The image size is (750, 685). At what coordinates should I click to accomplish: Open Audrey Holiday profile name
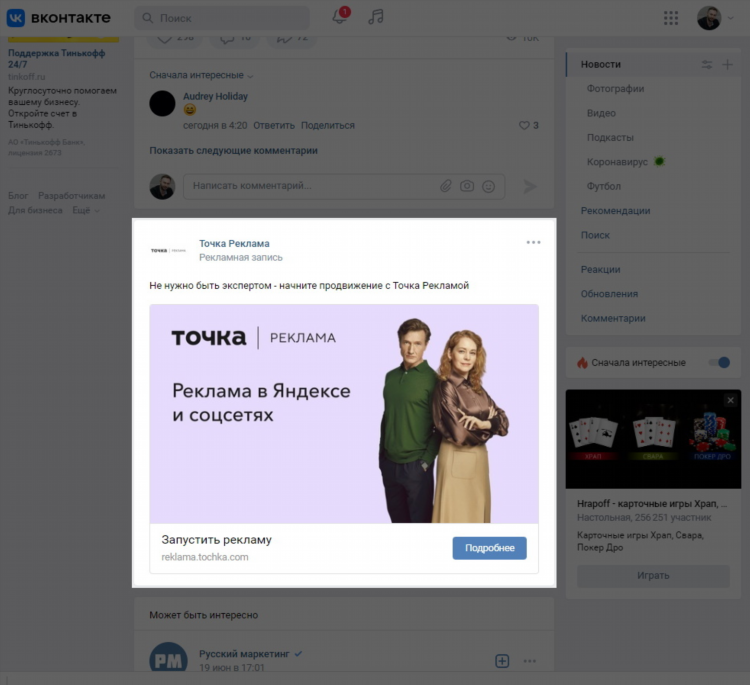pyautogui.click(x=215, y=97)
